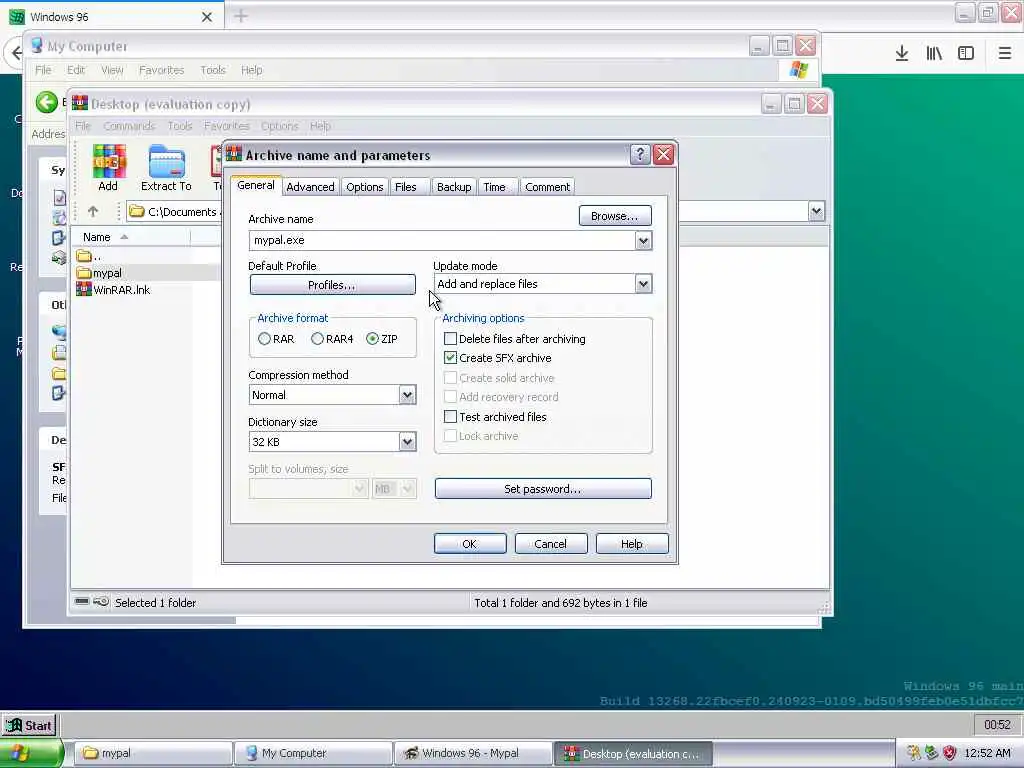Open WinRAR Commands menu
Image resolution: width=1024 pixels, height=768 pixels.
tap(129, 126)
